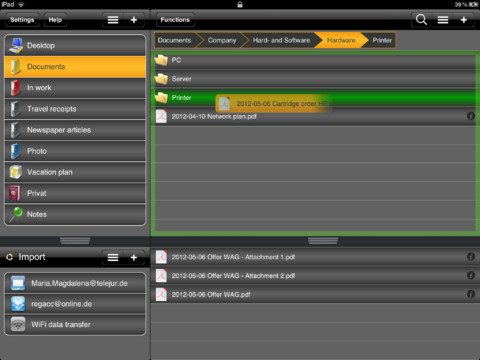Open the Import section list menu icon
This screenshot has width=480, height=360.
coord(113,257)
